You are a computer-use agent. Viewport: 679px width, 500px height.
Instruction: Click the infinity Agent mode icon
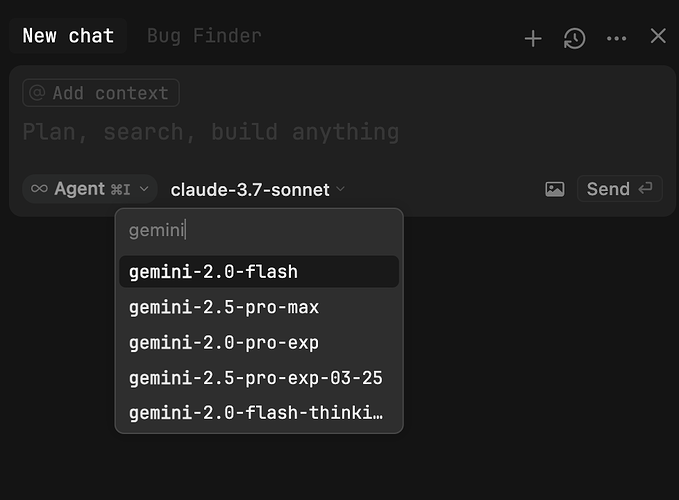[39, 189]
